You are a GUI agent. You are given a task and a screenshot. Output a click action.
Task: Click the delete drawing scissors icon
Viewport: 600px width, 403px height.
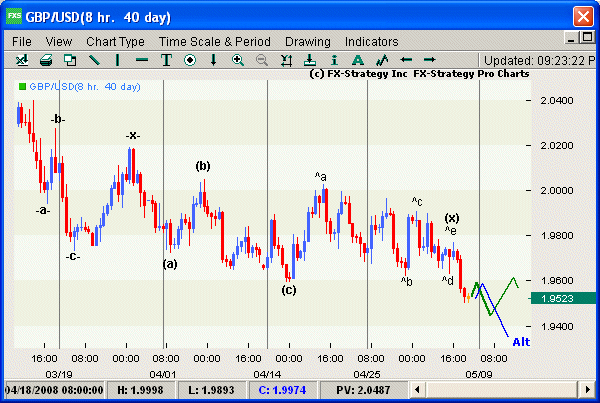286,60
